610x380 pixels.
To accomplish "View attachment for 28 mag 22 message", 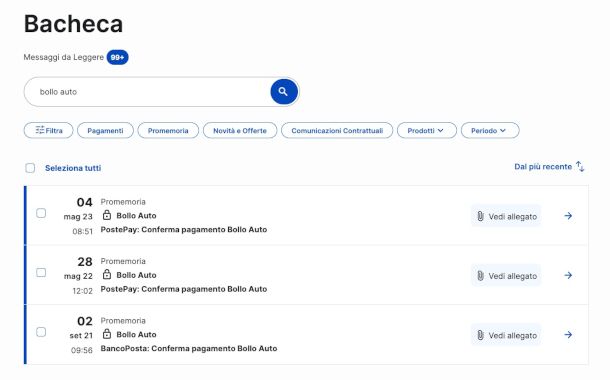I will 506,276.
